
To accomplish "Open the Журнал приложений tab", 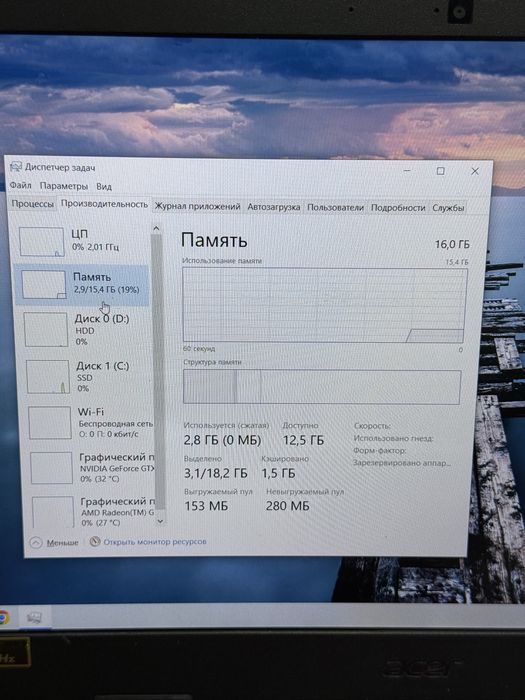I will click(197, 207).
